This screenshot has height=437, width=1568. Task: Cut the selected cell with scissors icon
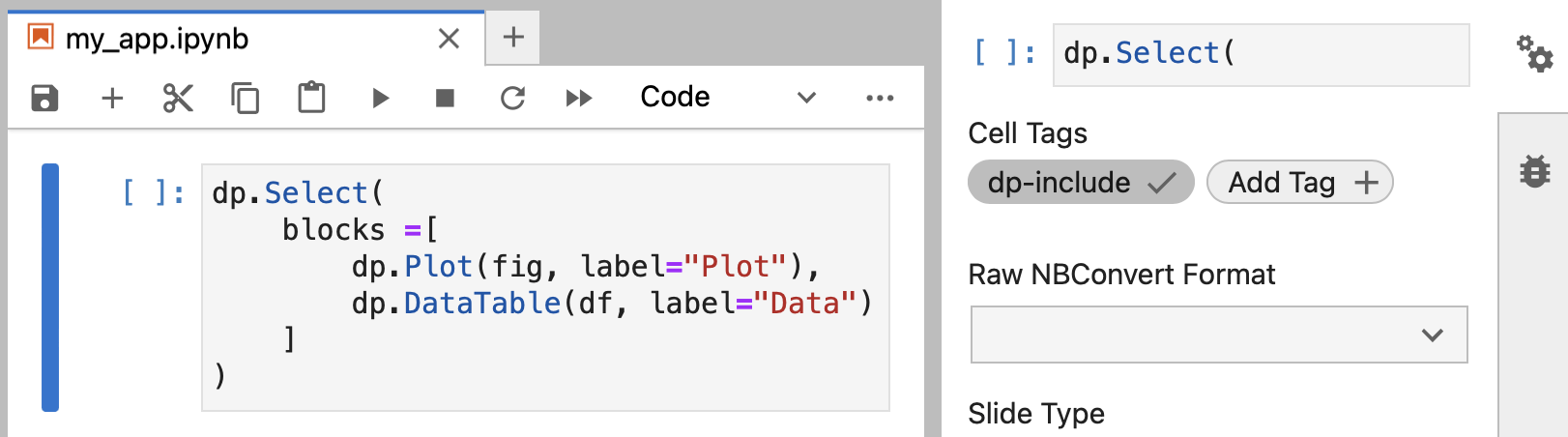(178, 98)
